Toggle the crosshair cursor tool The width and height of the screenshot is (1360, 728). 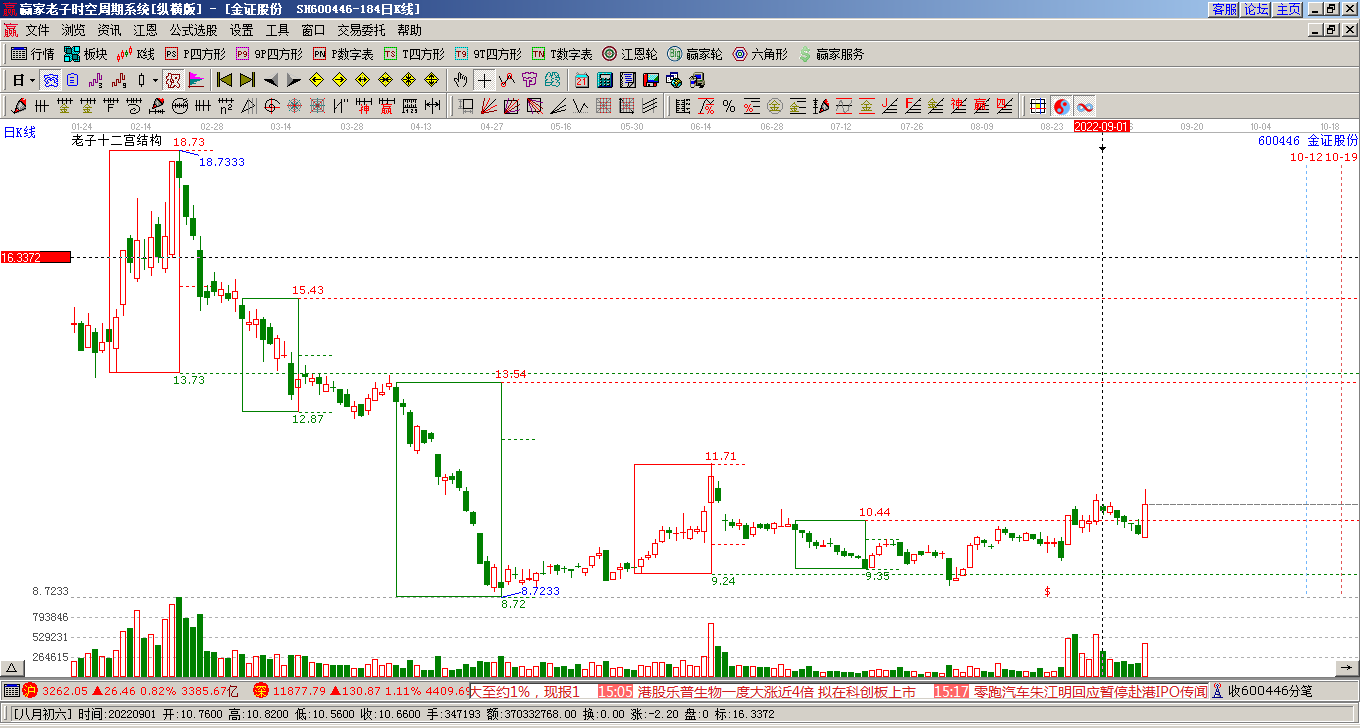(484, 80)
